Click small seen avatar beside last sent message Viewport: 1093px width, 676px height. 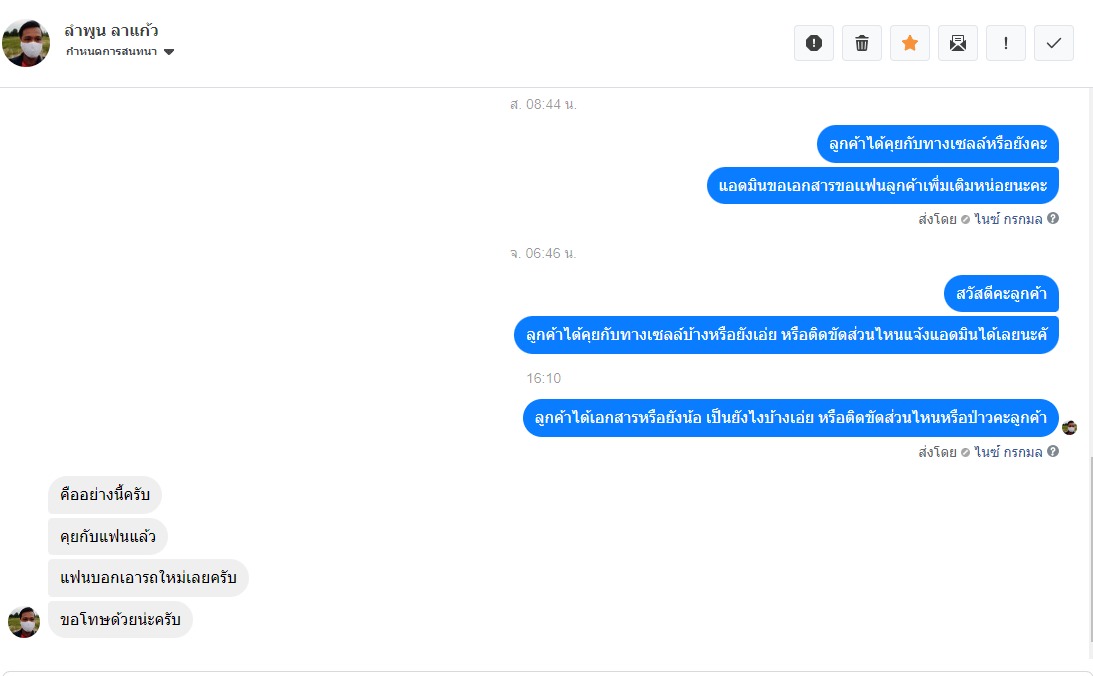coord(1069,427)
